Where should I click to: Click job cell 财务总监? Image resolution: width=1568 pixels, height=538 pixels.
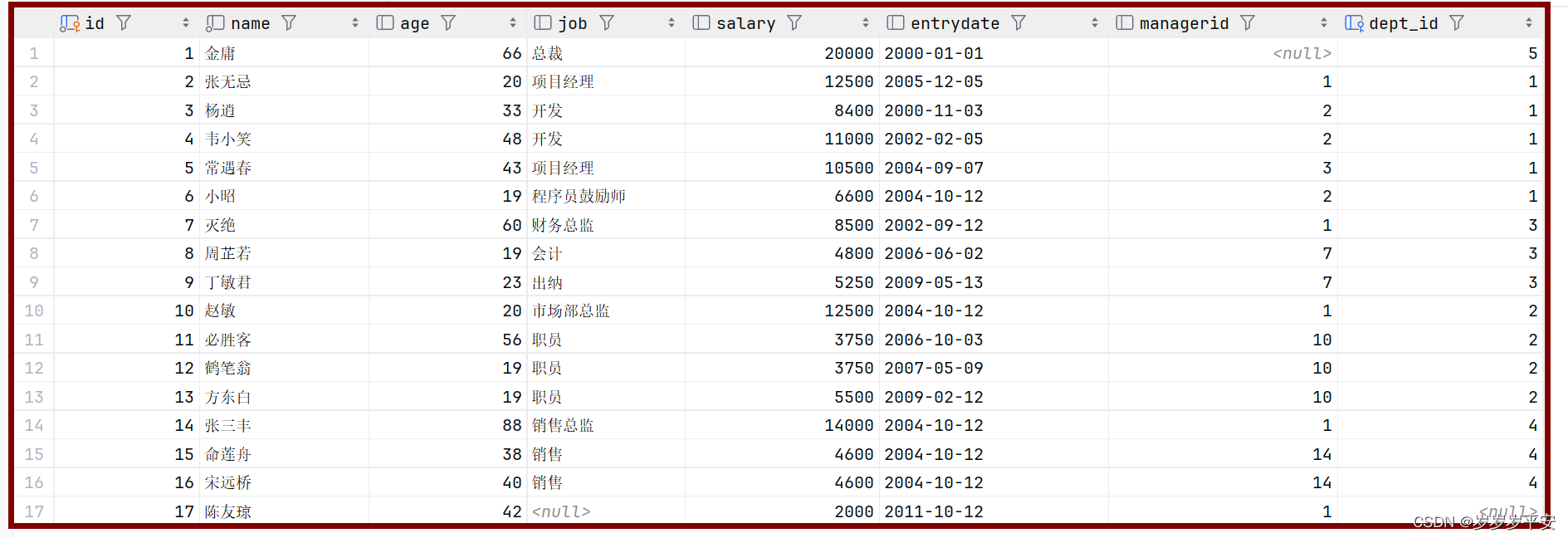pos(564,225)
